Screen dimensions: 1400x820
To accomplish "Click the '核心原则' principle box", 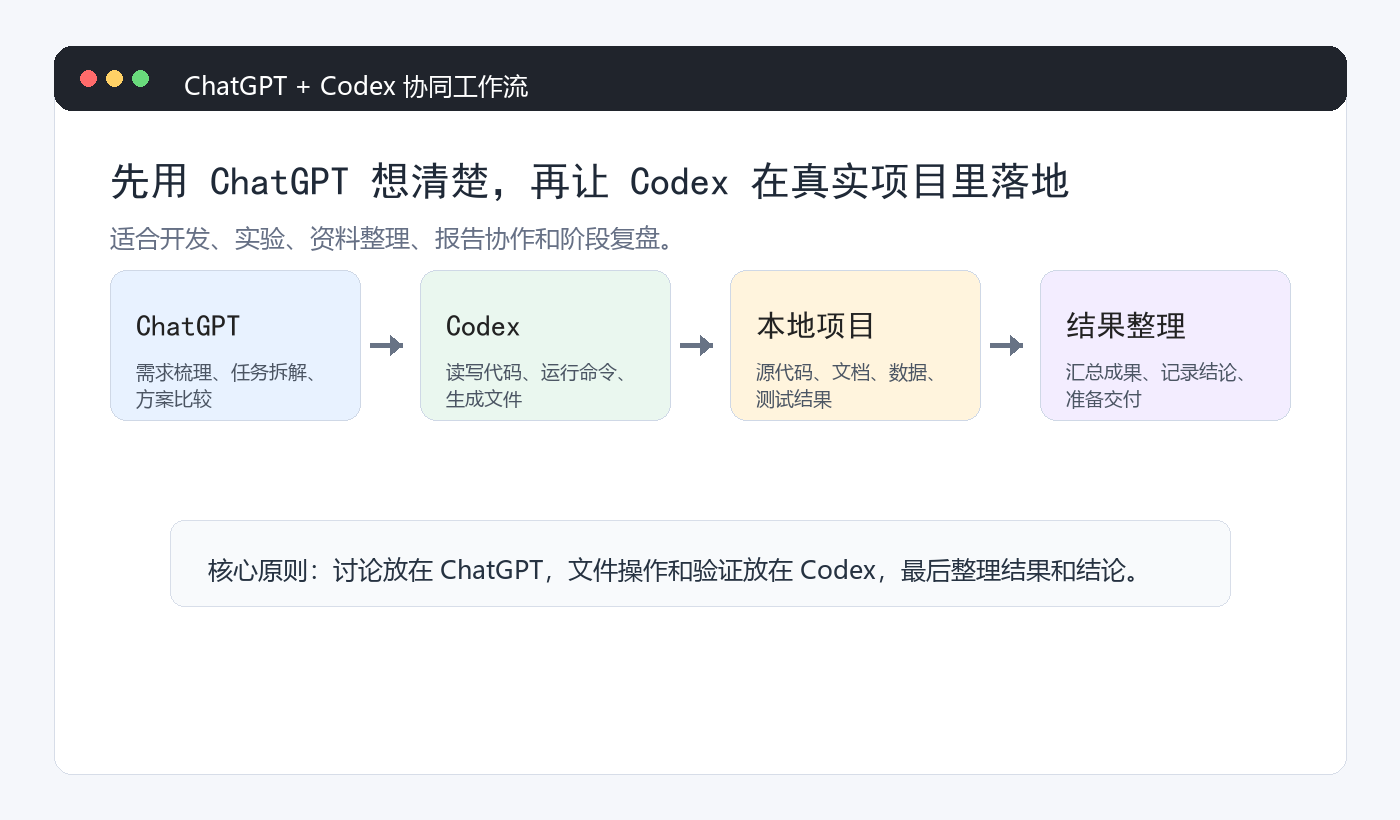I will pyautogui.click(x=700, y=563).
